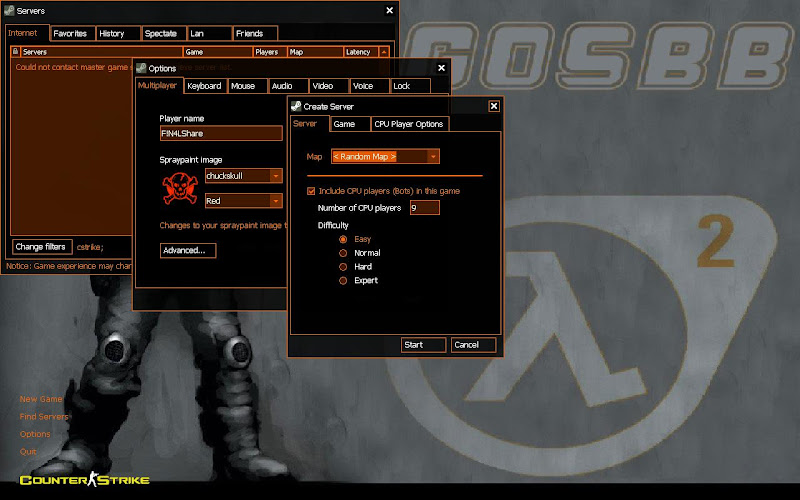Open the Video tab in Options
Viewport: 800px width, 500px height.
tap(329, 86)
